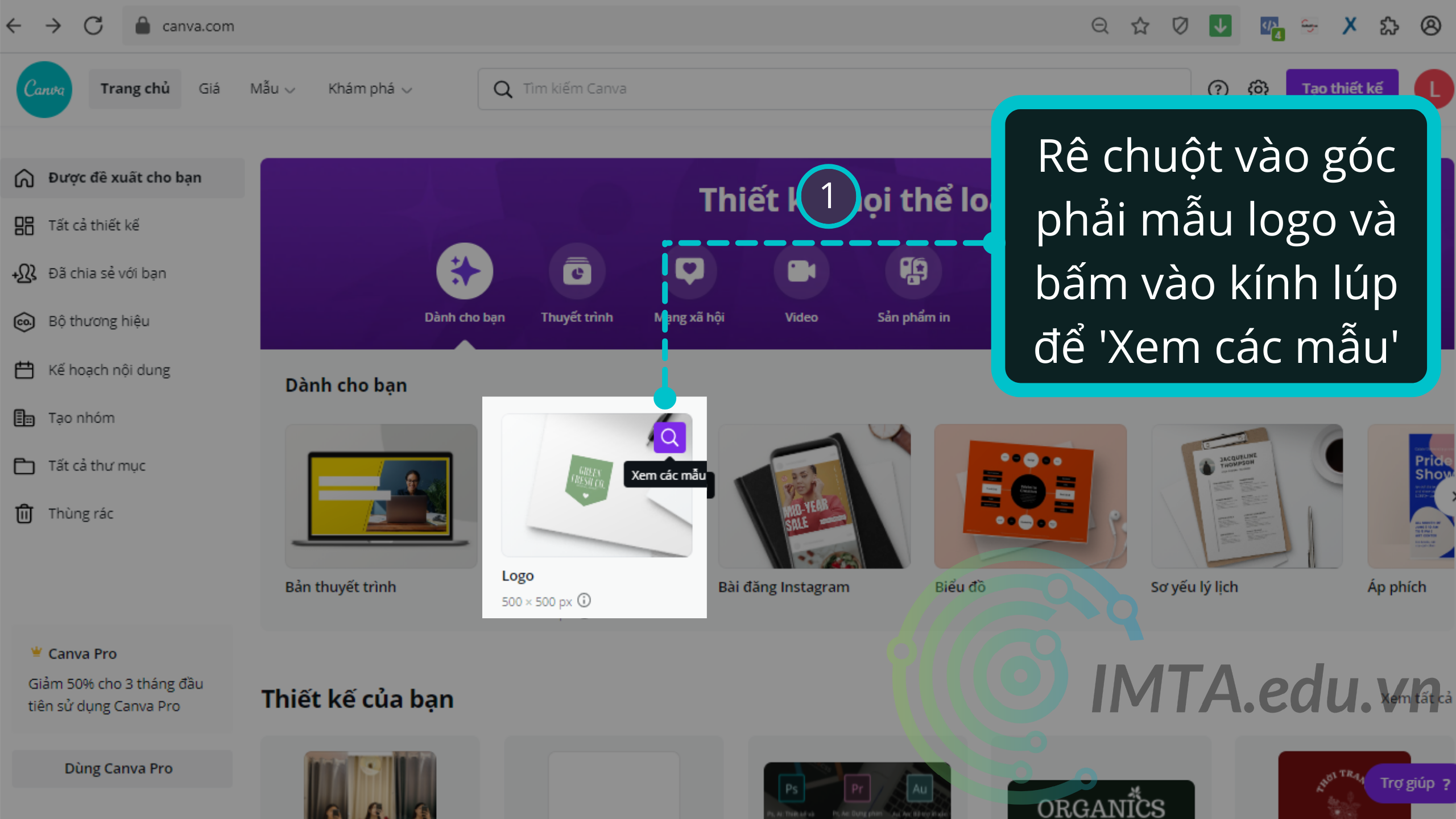Open the Logo template thumbnail
The image size is (1456, 819).
point(596,485)
